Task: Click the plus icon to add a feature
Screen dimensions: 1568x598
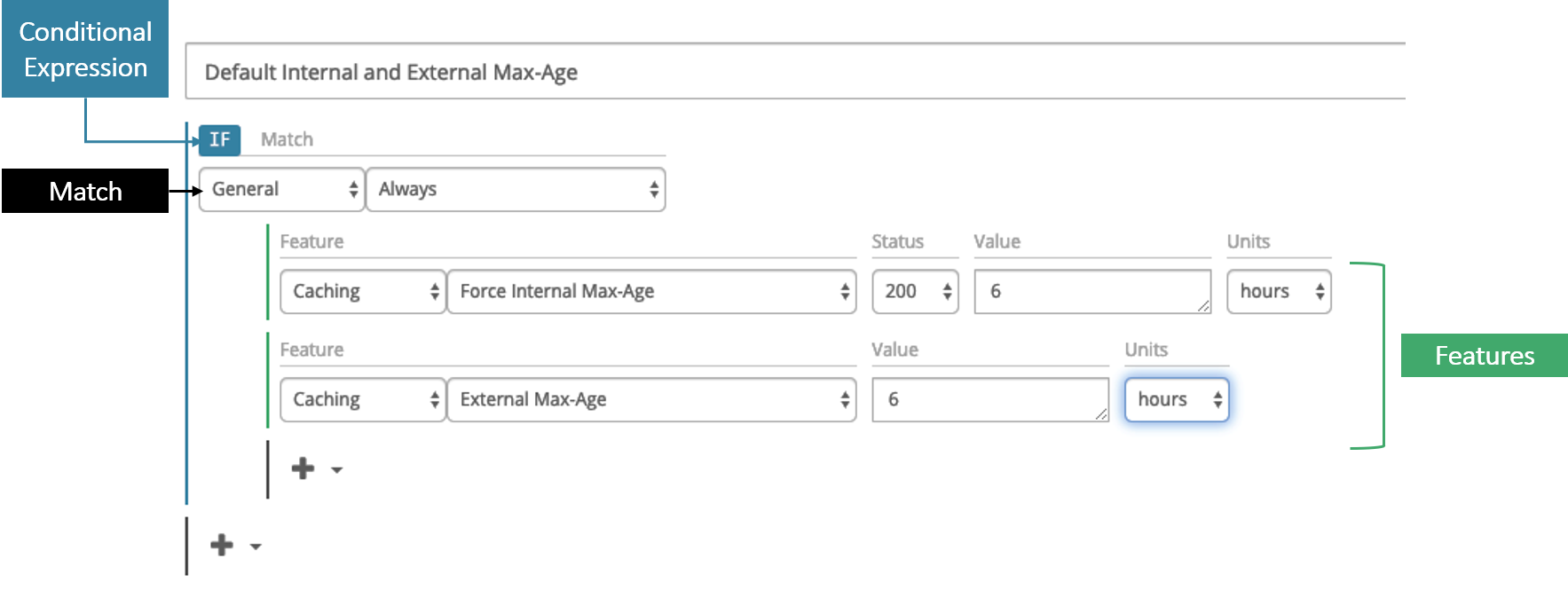Action: 303,468
